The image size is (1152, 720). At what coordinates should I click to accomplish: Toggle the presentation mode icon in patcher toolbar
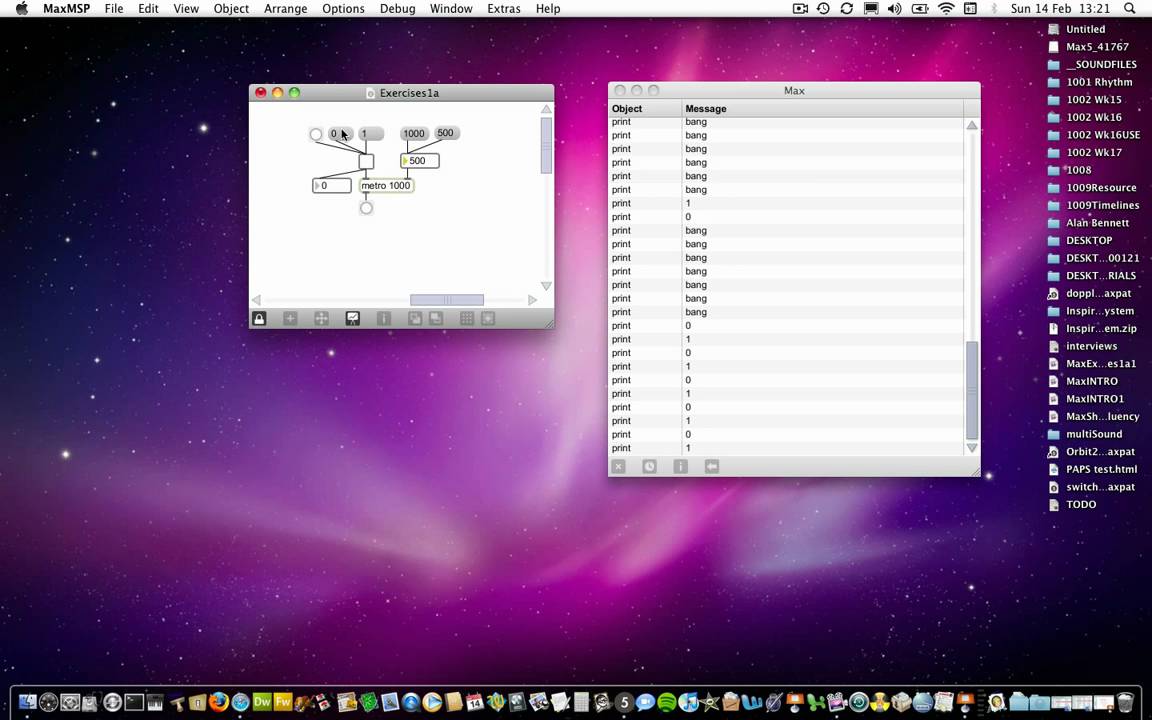click(353, 319)
